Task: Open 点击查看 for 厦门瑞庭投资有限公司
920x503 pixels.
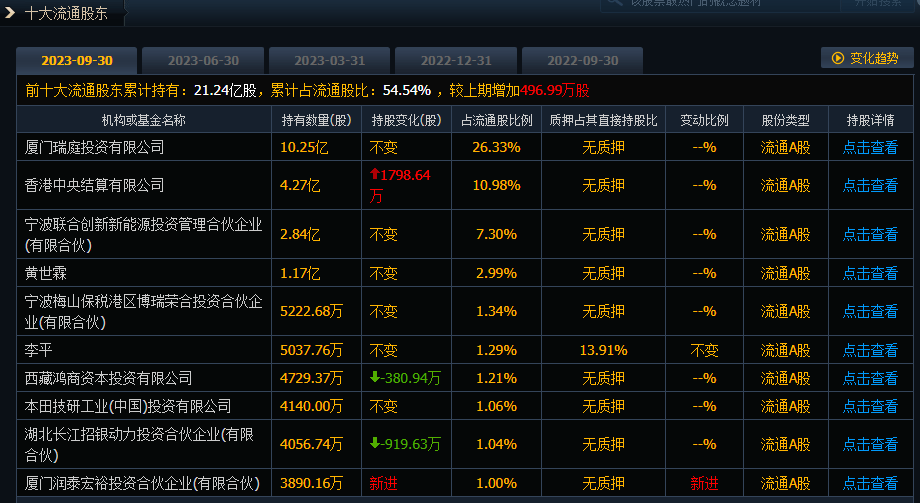Action: point(870,147)
